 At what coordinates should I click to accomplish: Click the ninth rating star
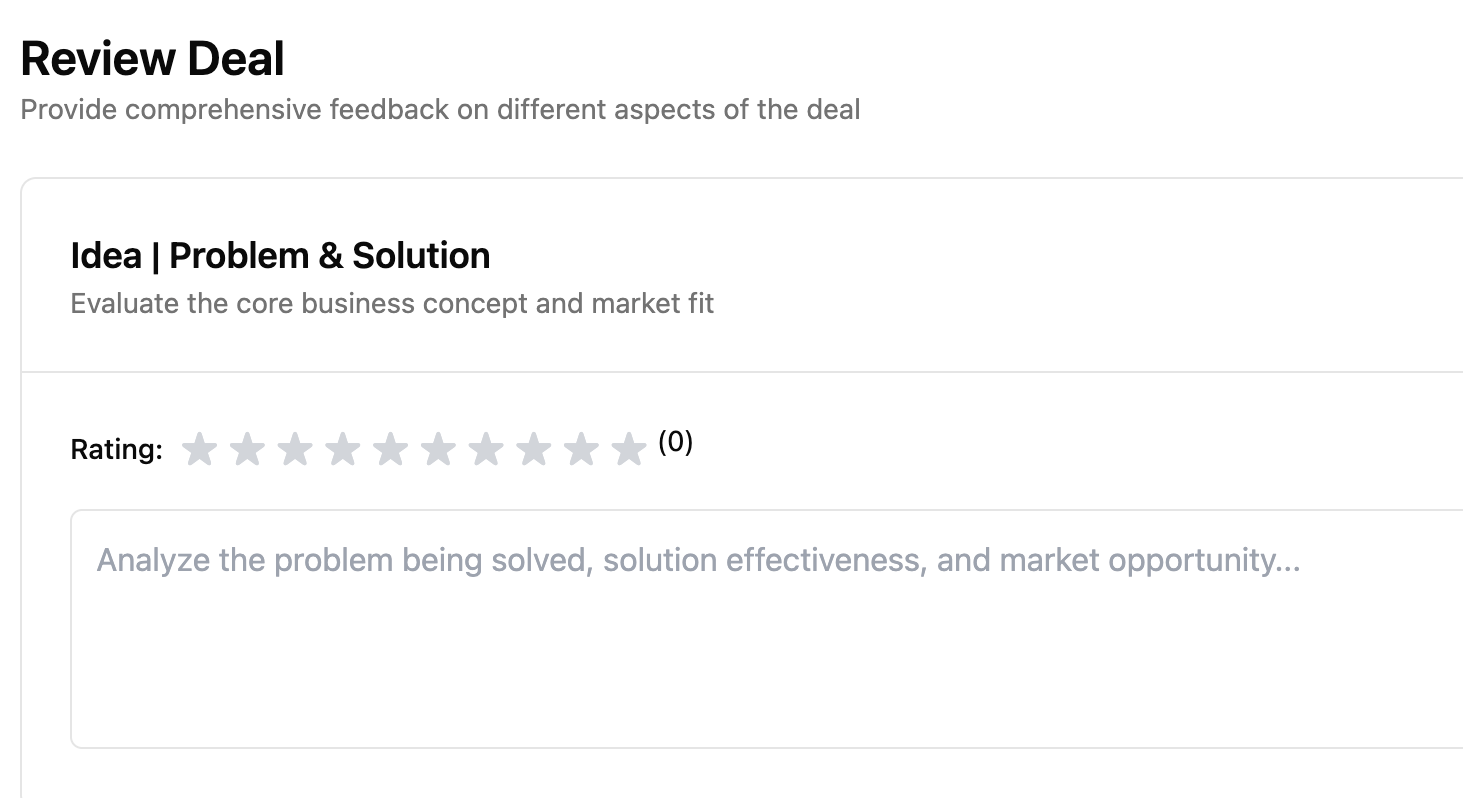(x=583, y=449)
